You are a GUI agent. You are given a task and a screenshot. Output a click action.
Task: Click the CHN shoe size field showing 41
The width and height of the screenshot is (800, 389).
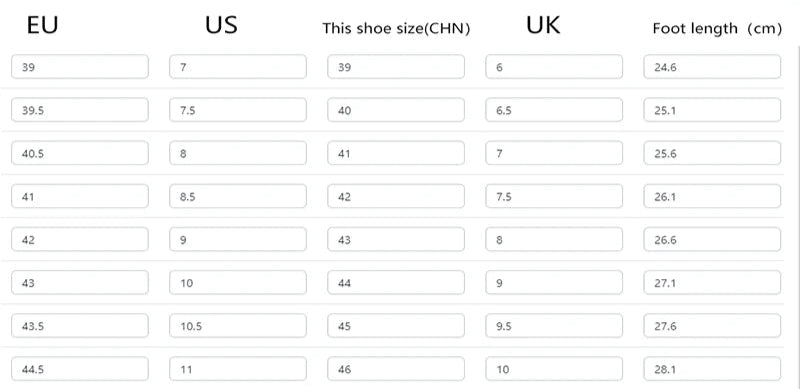coord(396,153)
